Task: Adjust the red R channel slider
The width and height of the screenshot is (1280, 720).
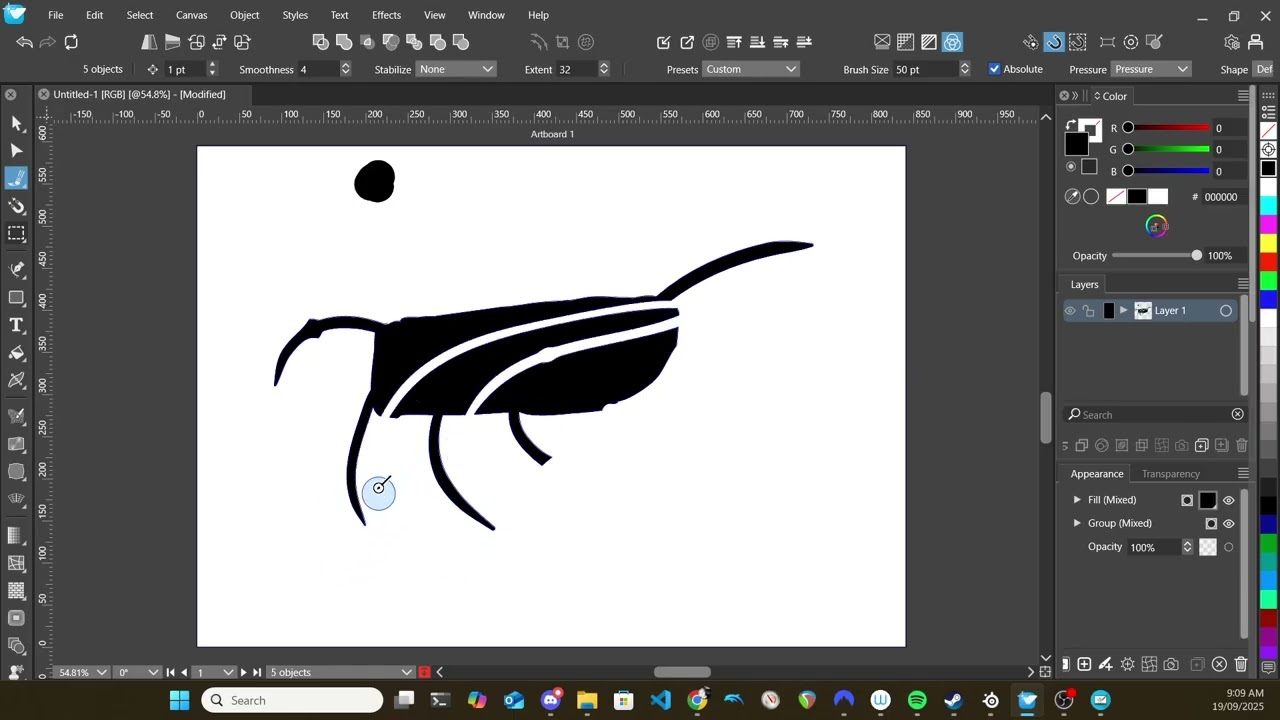Action: (x=1166, y=128)
